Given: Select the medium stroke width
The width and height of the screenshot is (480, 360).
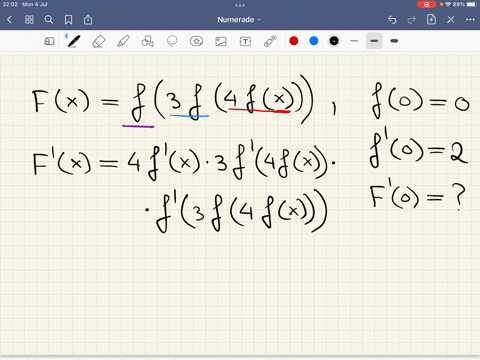Looking at the screenshot, I should click(374, 41).
